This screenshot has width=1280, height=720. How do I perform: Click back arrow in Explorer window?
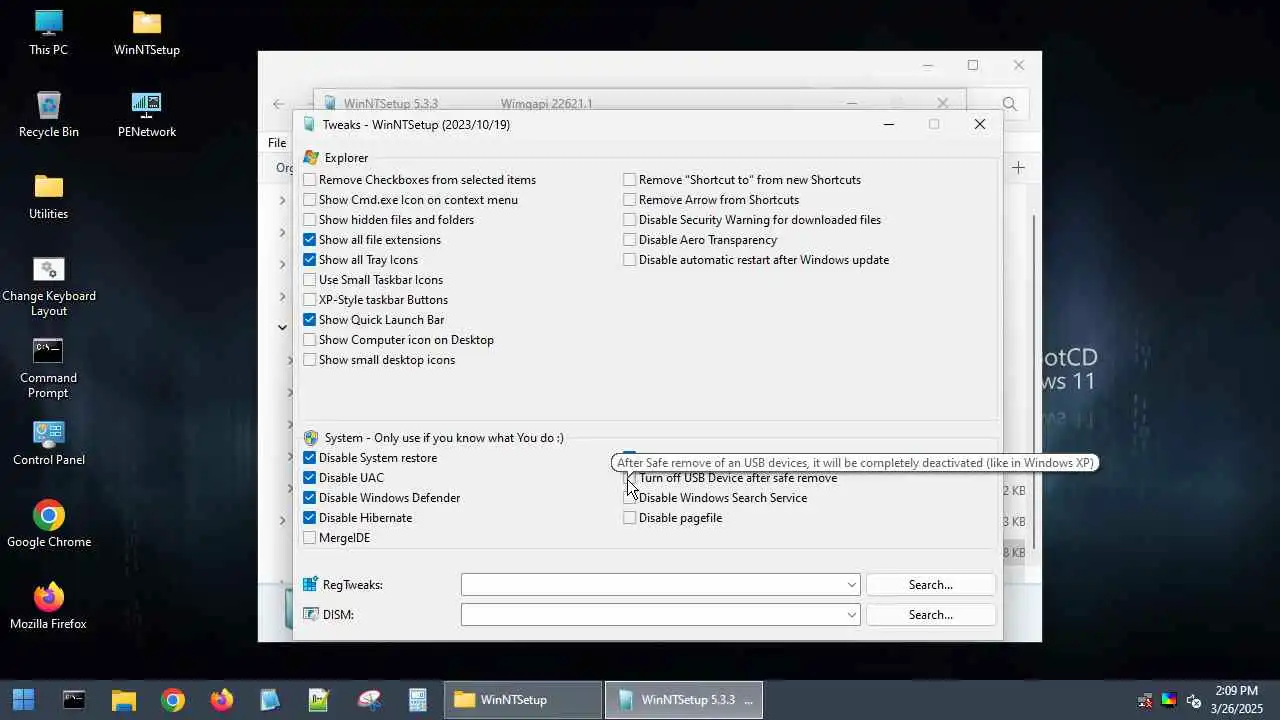pyautogui.click(x=279, y=104)
